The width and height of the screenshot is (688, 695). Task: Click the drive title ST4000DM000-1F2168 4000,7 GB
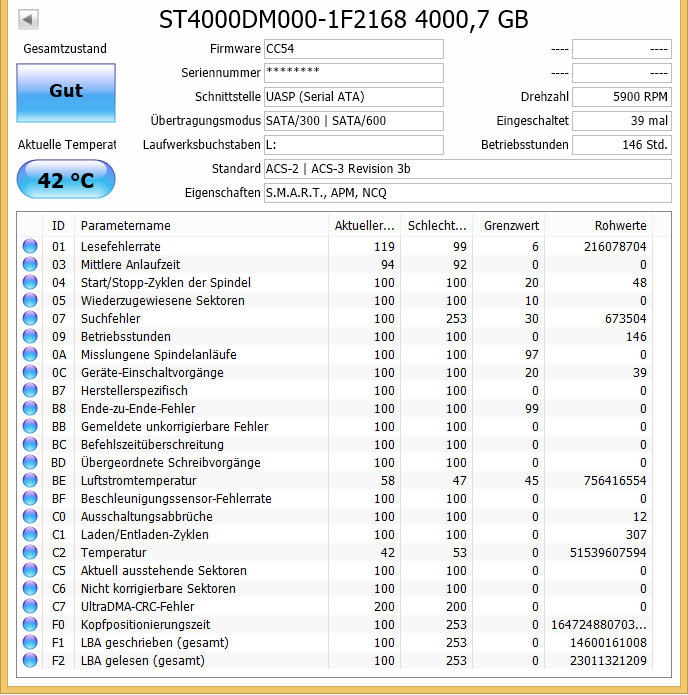344,20
